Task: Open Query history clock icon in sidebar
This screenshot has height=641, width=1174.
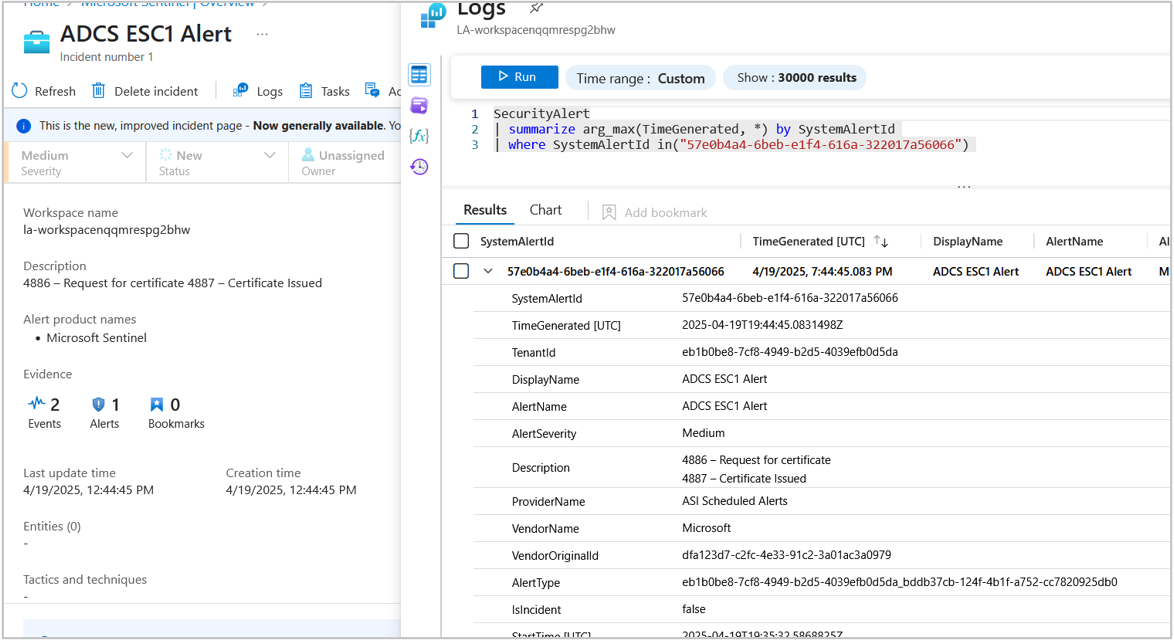Action: pyautogui.click(x=419, y=167)
